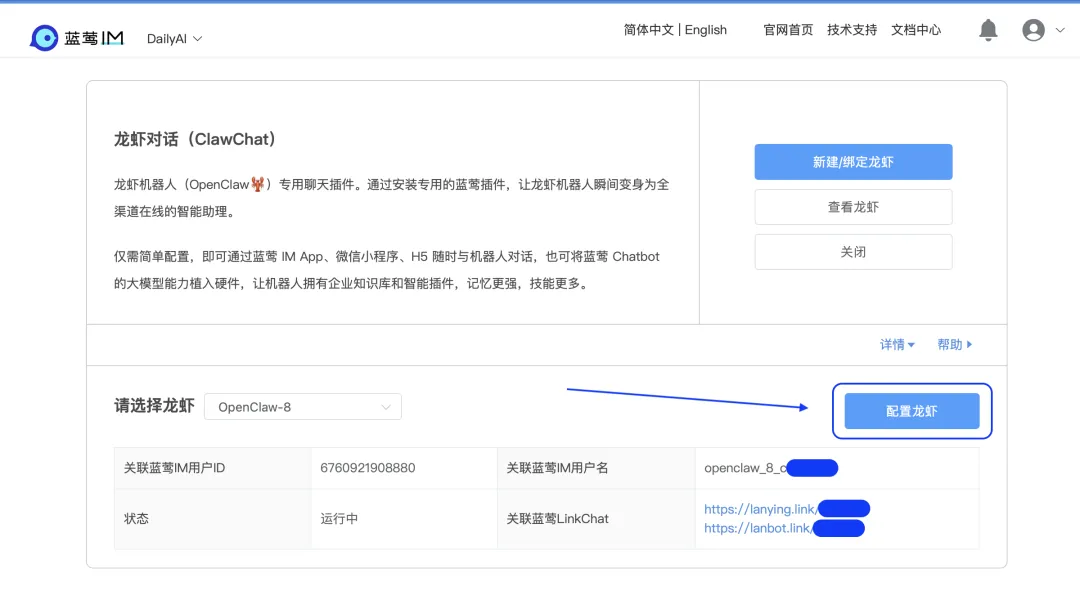Open the OpenClaw-8 lobster selection dropdown
1080x591 pixels.
coord(302,406)
